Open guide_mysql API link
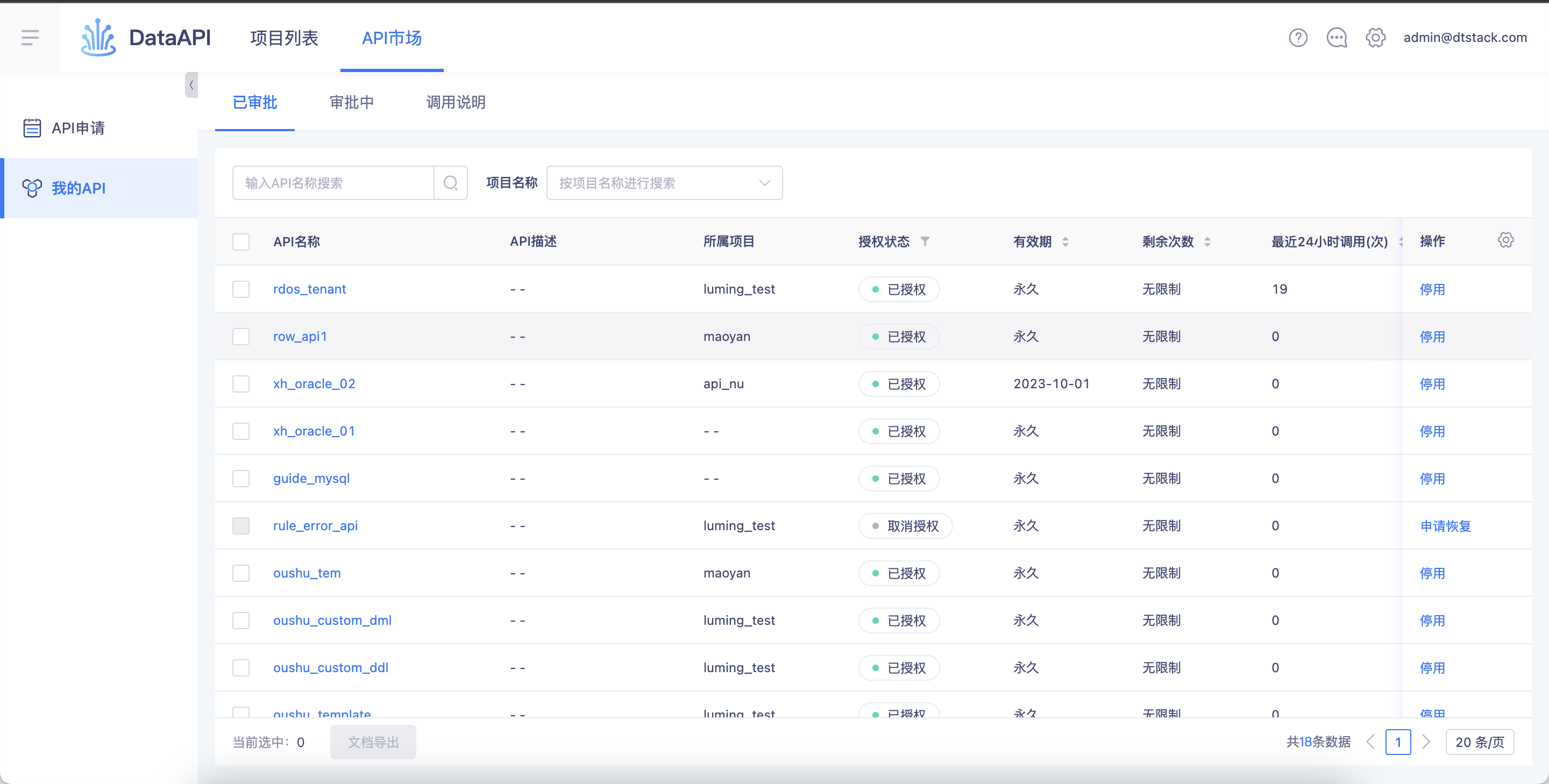Image resolution: width=1549 pixels, height=784 pixels. (x=311, y=479)
